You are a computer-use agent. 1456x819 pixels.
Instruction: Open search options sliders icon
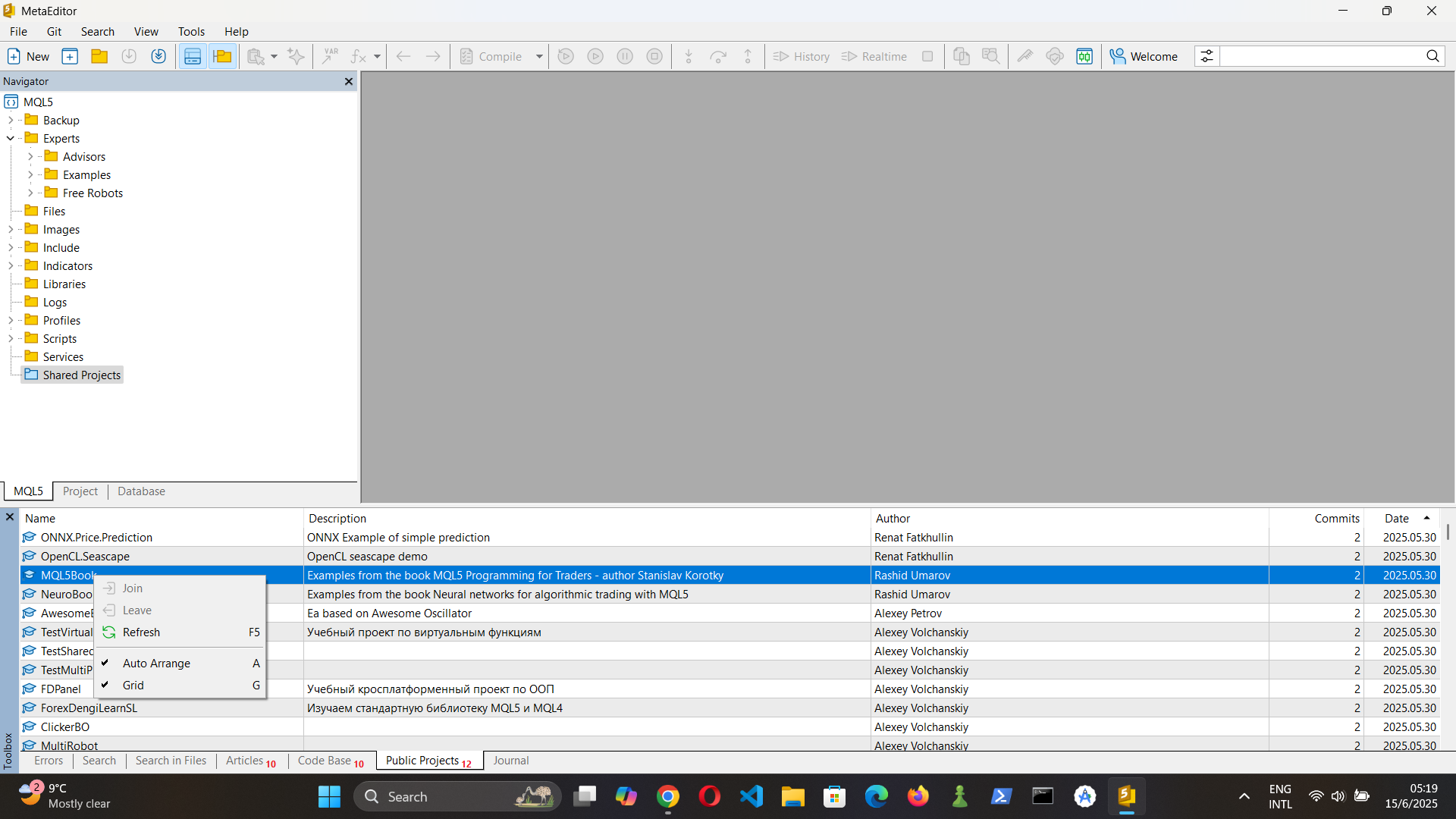tap(1207, 56)
